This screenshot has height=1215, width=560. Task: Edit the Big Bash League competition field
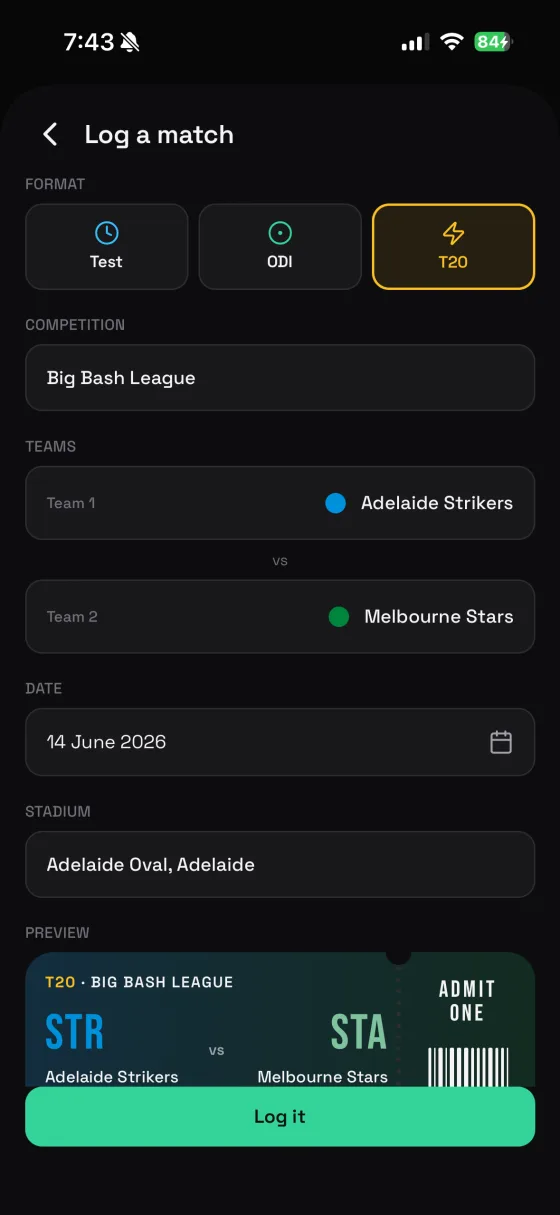(280, 378)
